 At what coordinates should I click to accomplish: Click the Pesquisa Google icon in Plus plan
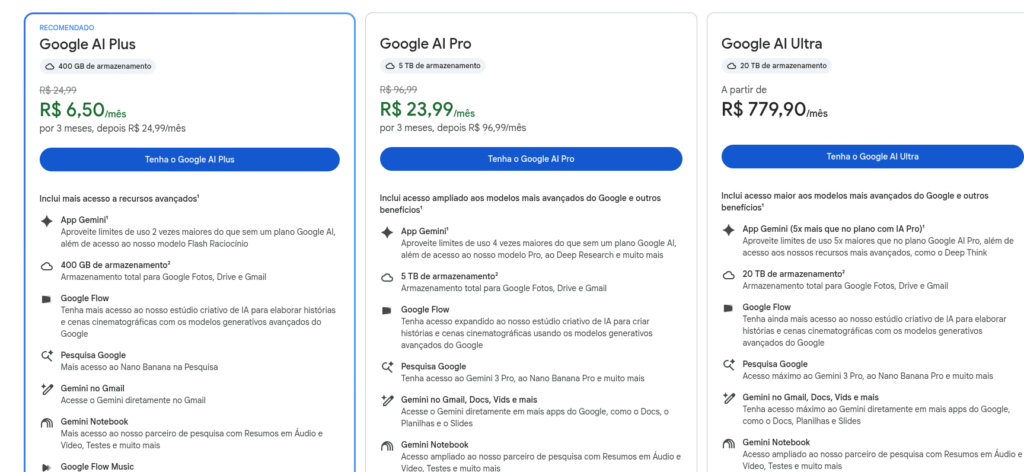pyautogui.click(x=46, y=356)
